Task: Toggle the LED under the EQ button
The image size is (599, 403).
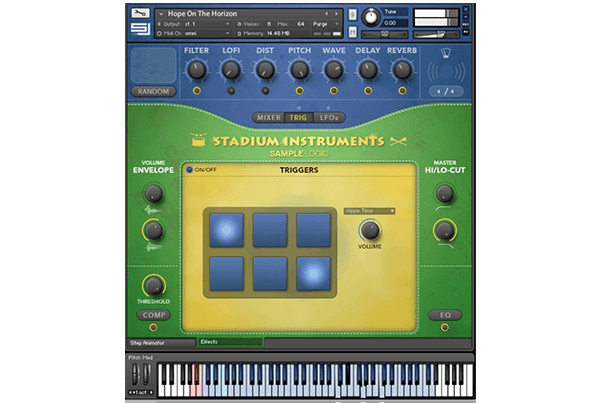Action: [445, 327]
